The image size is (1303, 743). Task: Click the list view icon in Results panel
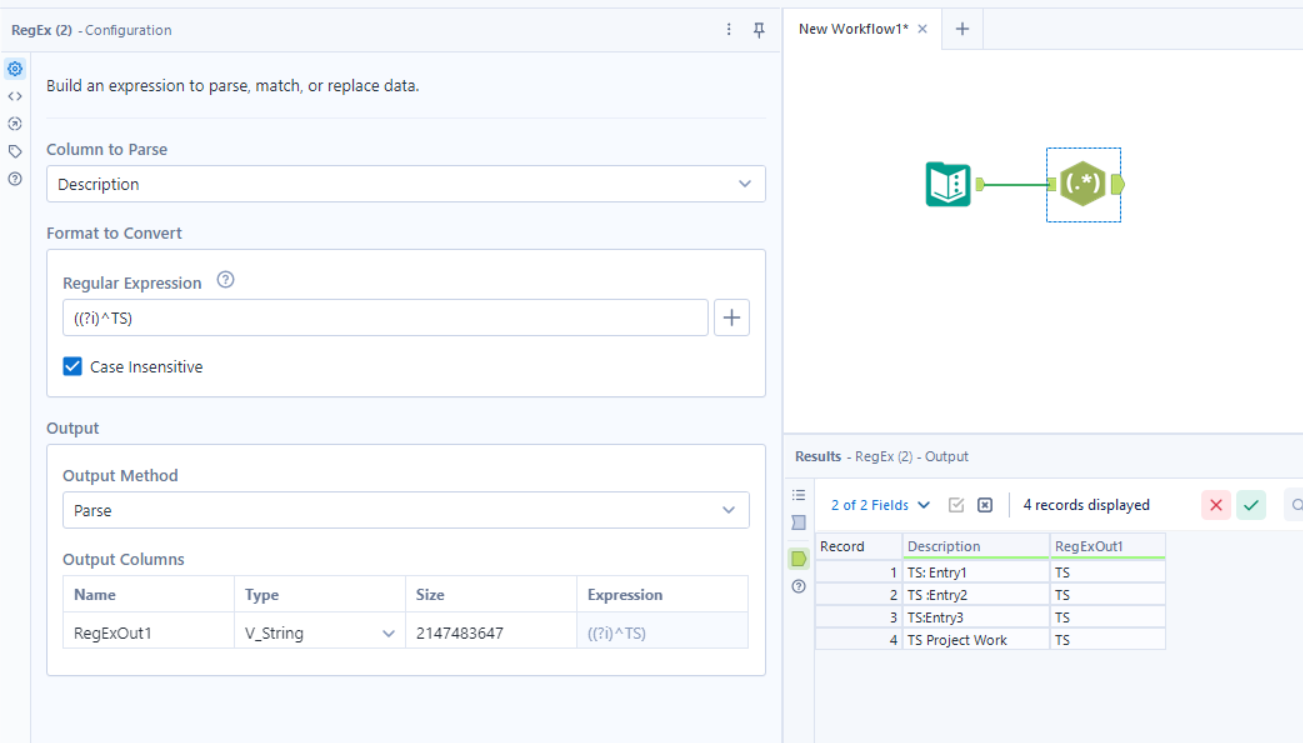tap(798, 494)
